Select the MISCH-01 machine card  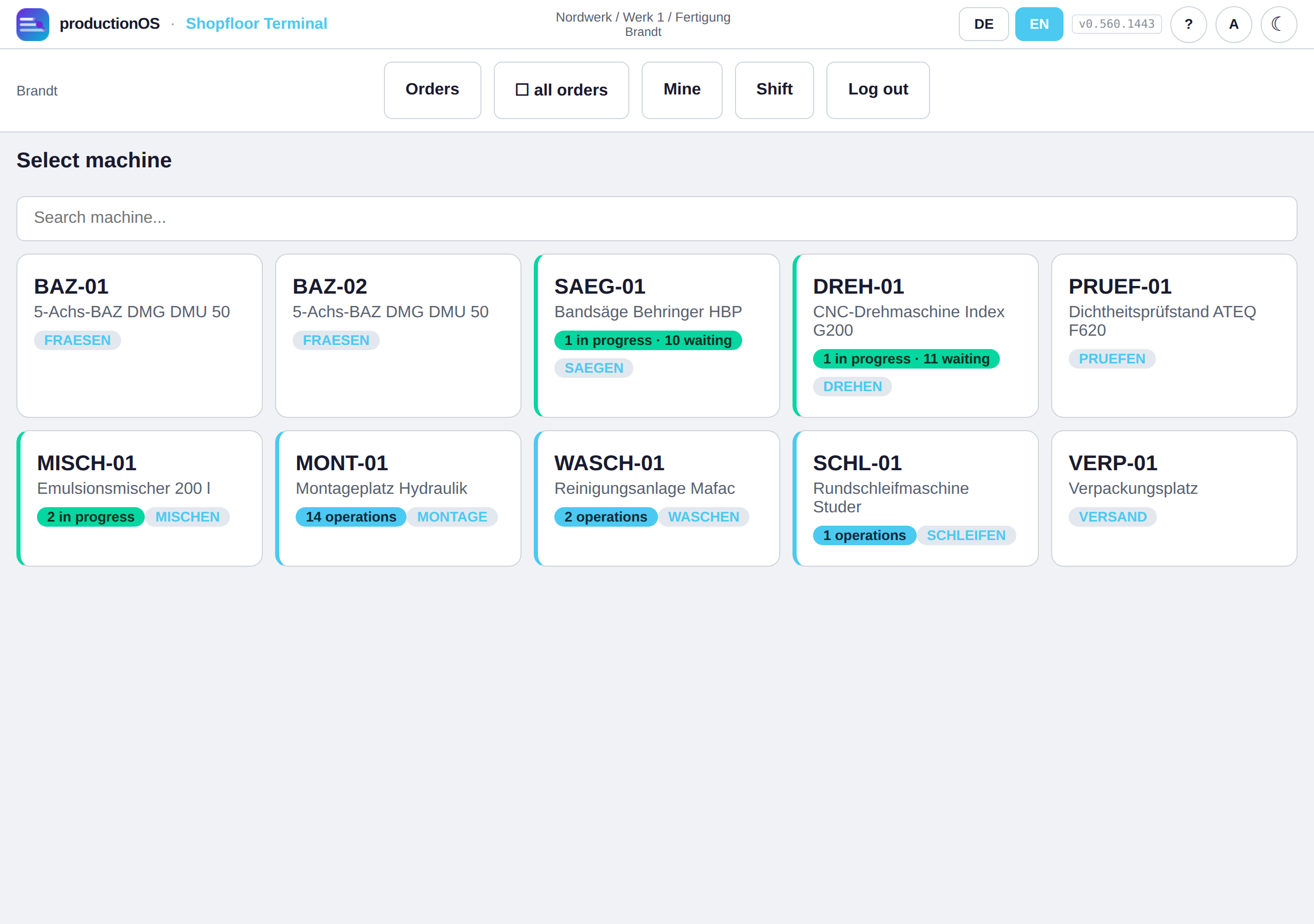pyautogui.click(x=140, y=498)
